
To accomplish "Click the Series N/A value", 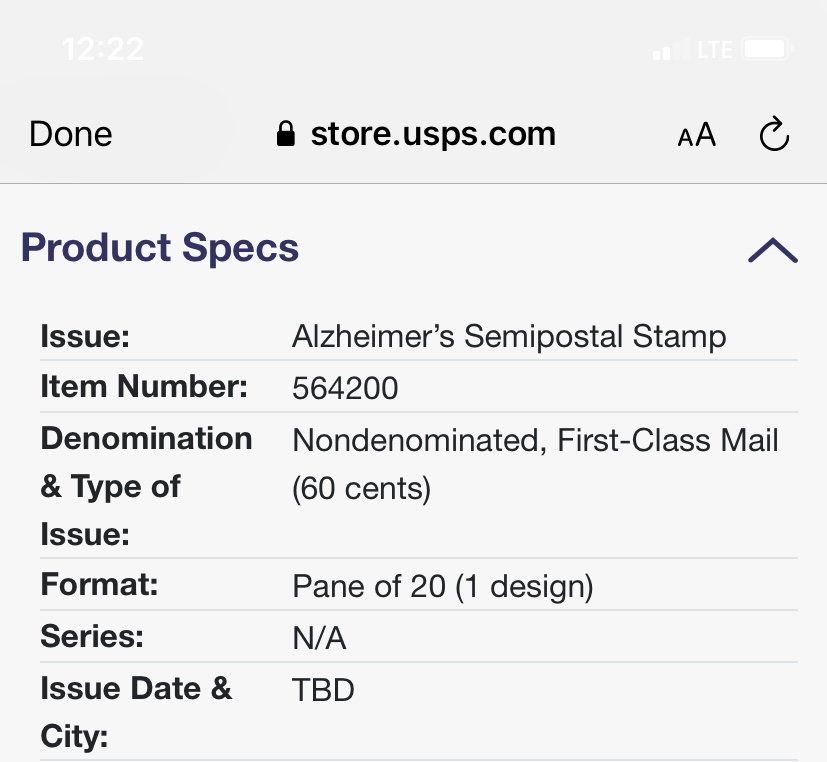I will pyautogui.click(x=319, y=638).
